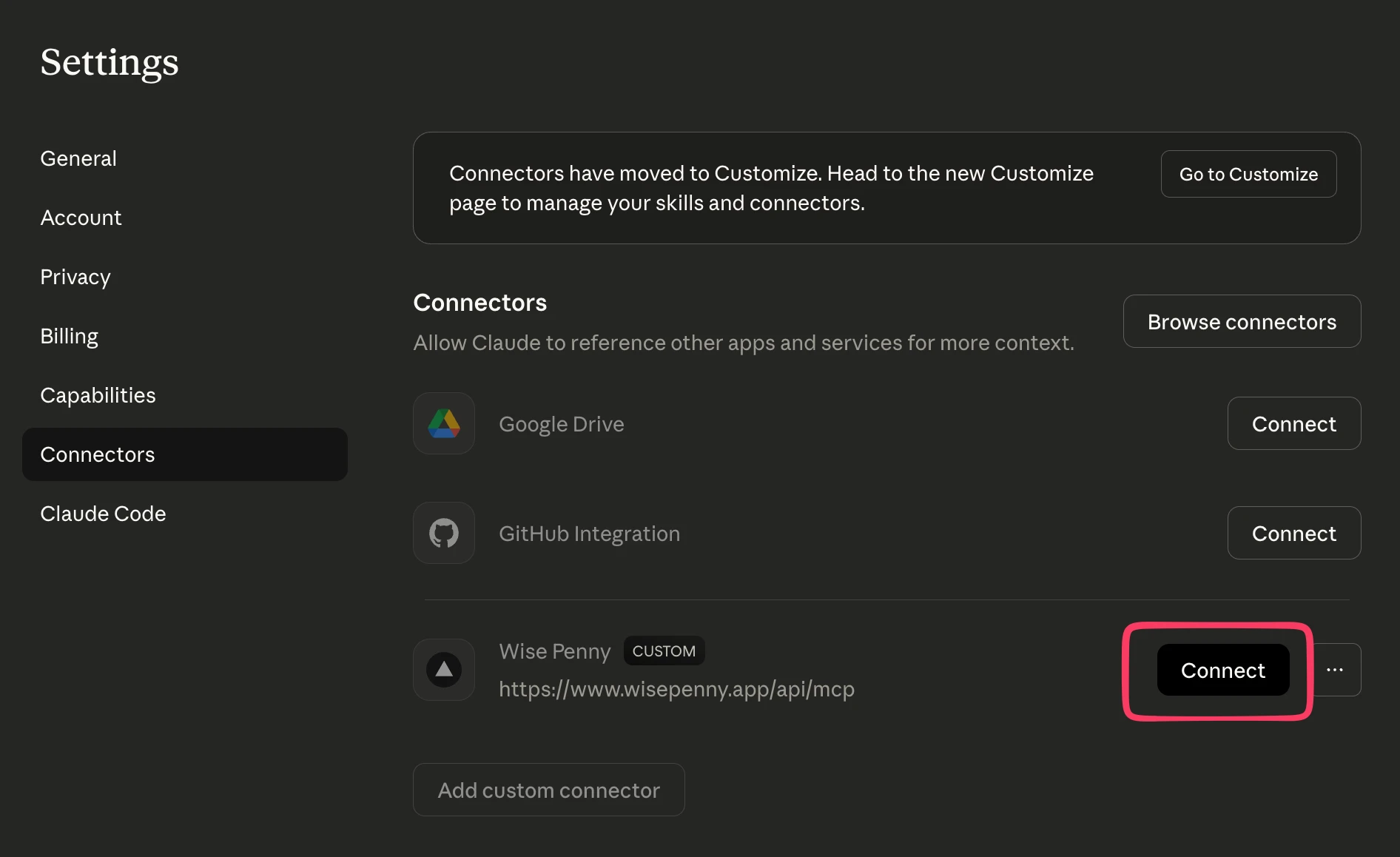Click the Google Drive icon
The height and width of the screenshot is (857, 1400).
tap(444, 423)
